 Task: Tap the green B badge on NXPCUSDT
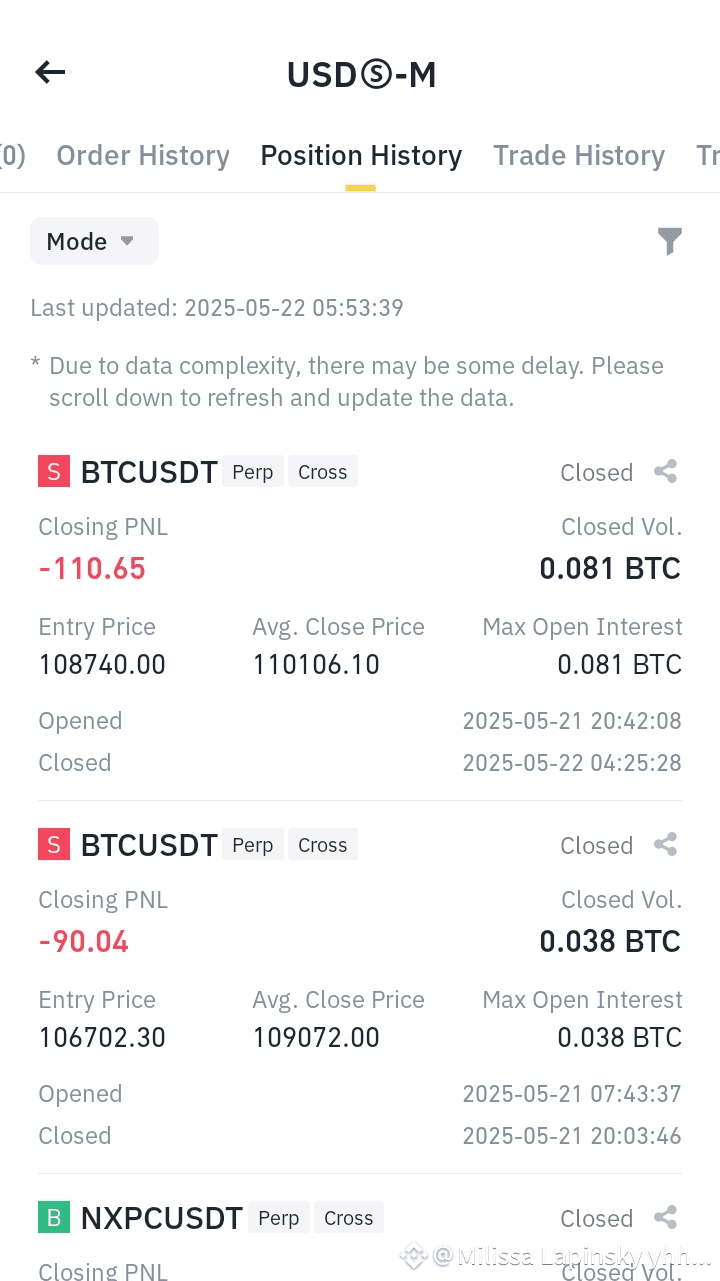[x=54, y=1218]
